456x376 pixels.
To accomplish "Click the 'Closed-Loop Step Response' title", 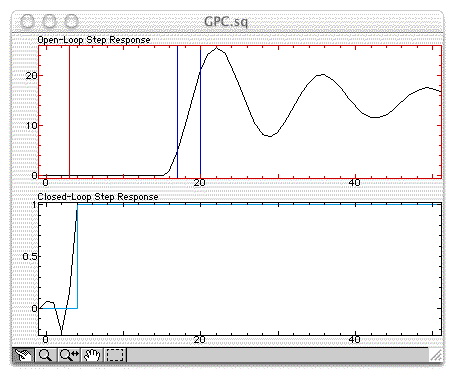I will tap(98, 197).
